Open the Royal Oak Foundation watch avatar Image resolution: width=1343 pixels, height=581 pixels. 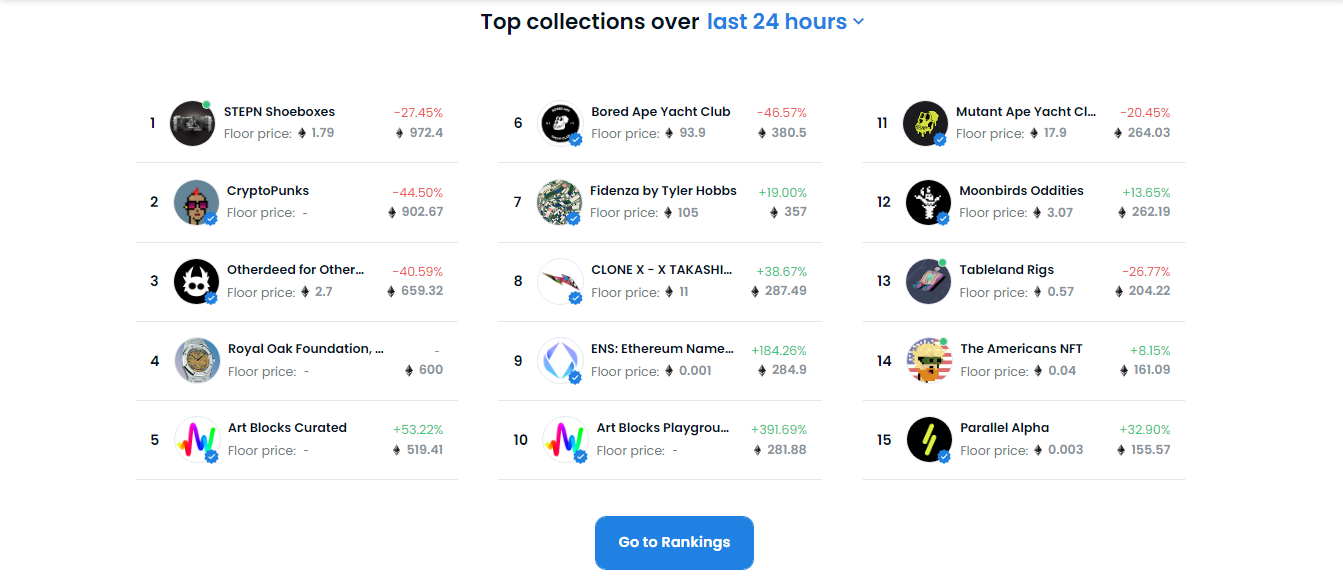coord(197,360)
